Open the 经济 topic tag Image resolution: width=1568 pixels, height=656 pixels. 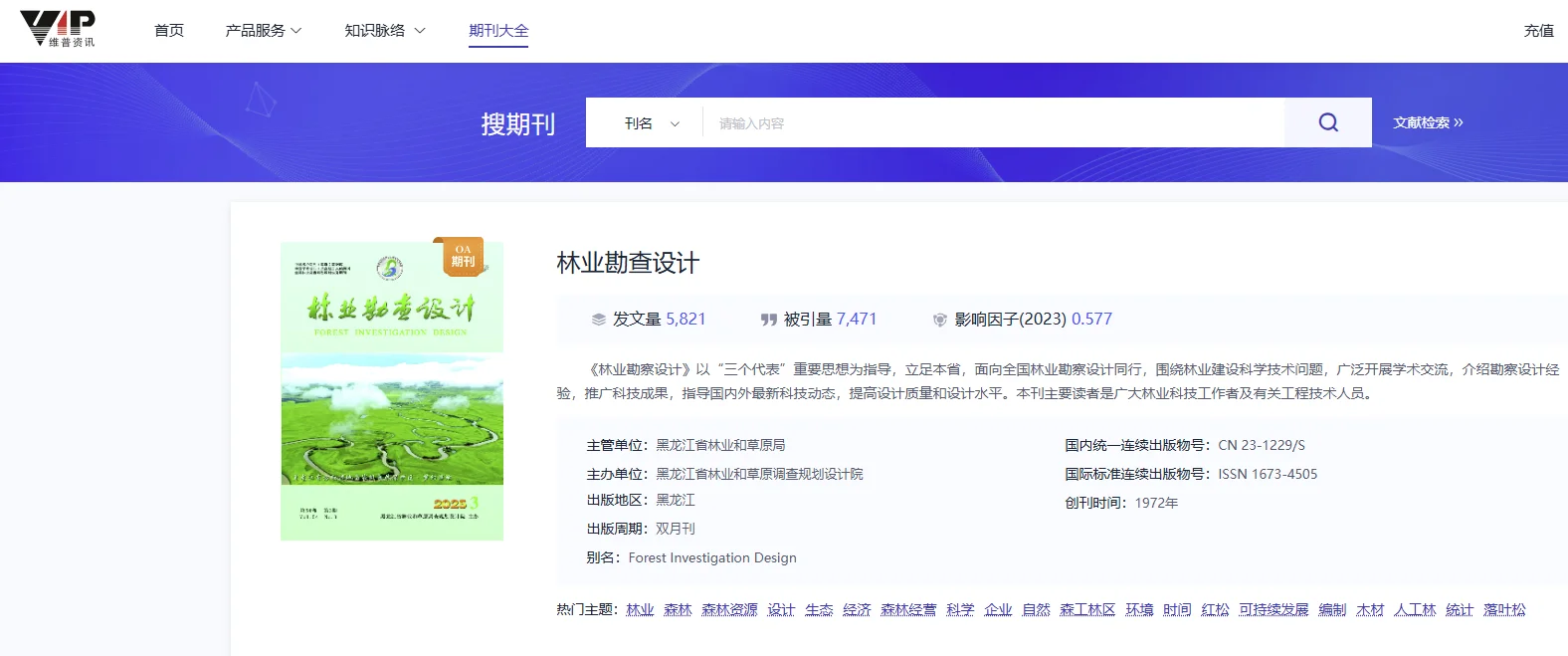click(857, 610)
